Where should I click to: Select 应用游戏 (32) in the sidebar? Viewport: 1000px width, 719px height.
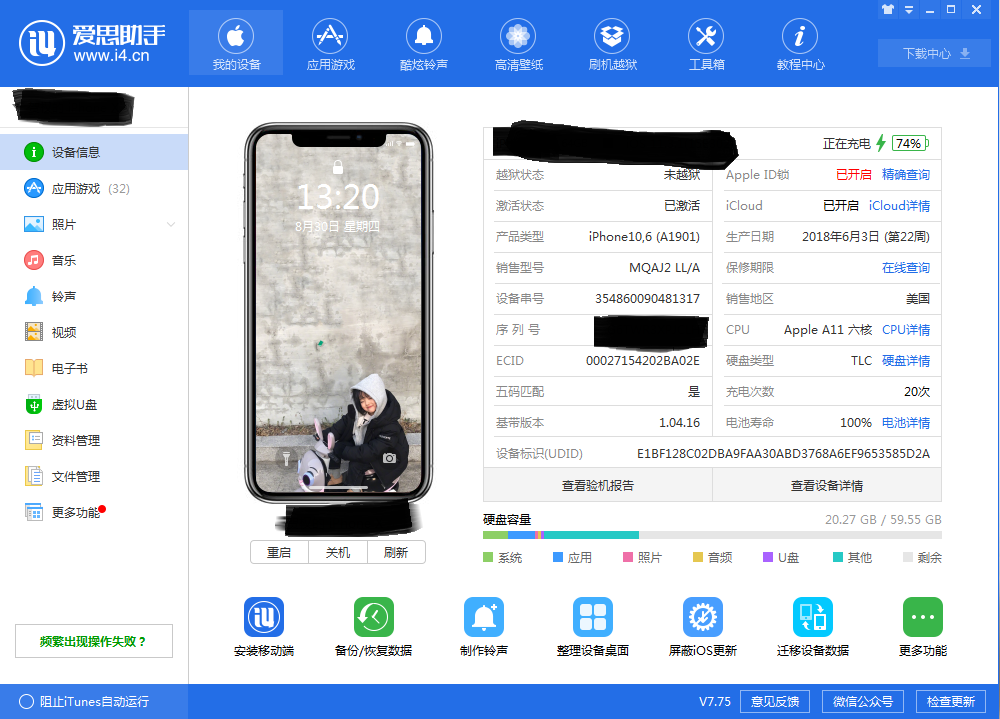94,188
